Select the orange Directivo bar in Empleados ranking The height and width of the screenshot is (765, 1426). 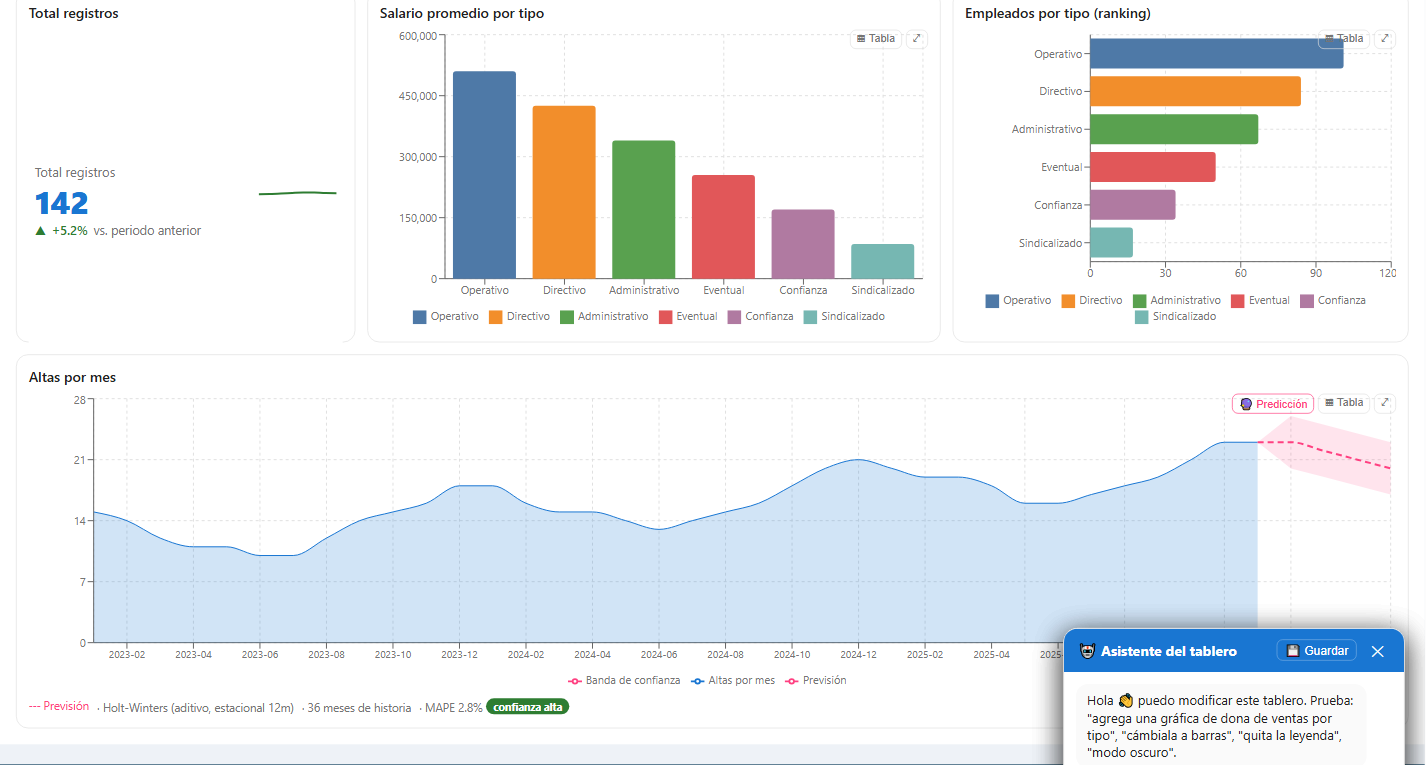pyautogui.click(x=1195, y=91)
